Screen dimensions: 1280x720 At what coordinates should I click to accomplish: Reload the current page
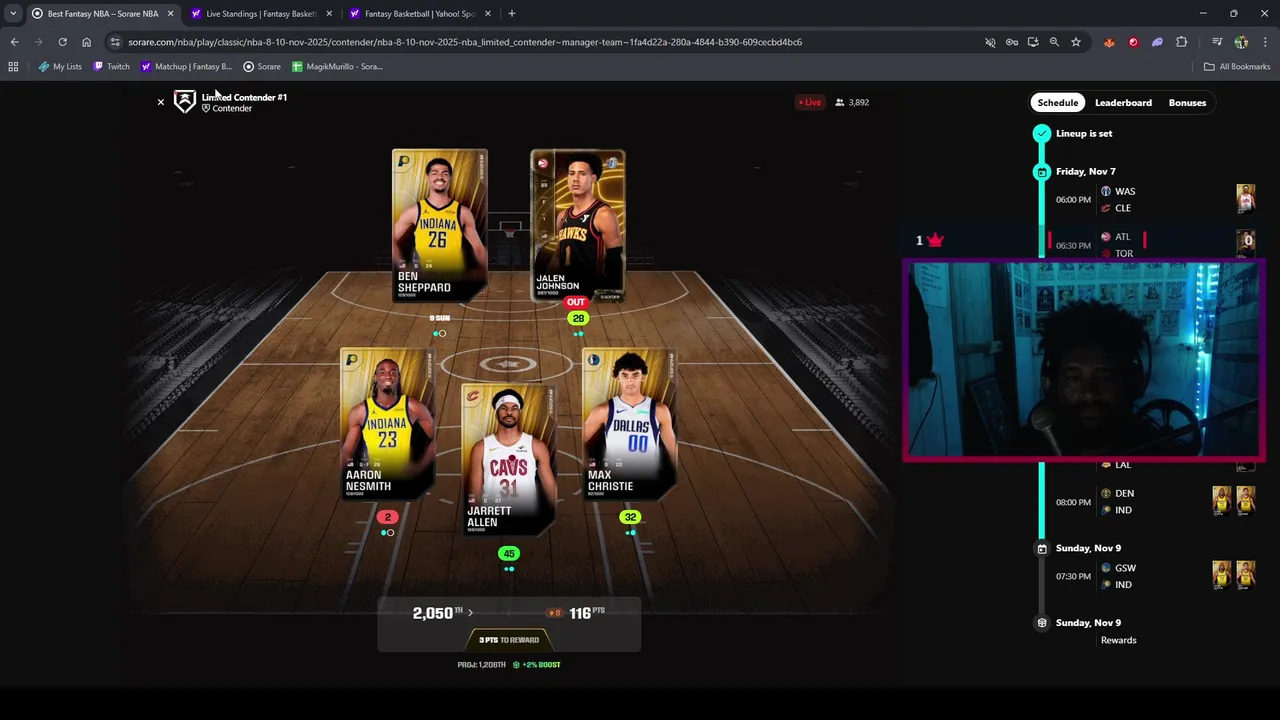[x=62, y=42]
